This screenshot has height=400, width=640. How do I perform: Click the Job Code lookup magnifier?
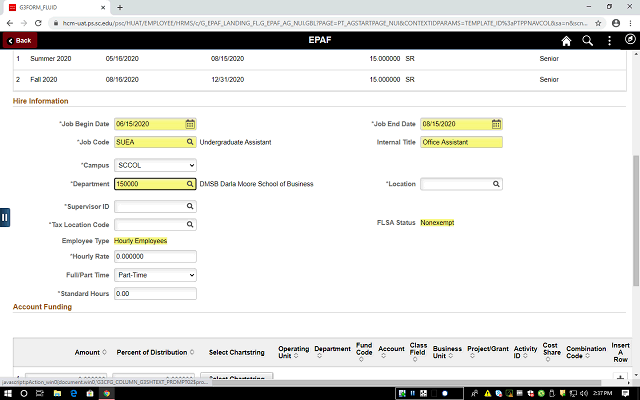click(x=190, y=142)
